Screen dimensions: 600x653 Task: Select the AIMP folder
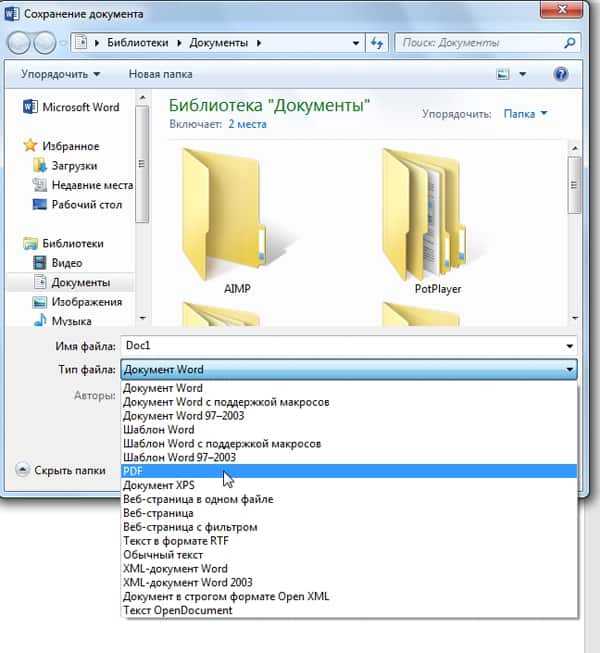coord(237,223)
